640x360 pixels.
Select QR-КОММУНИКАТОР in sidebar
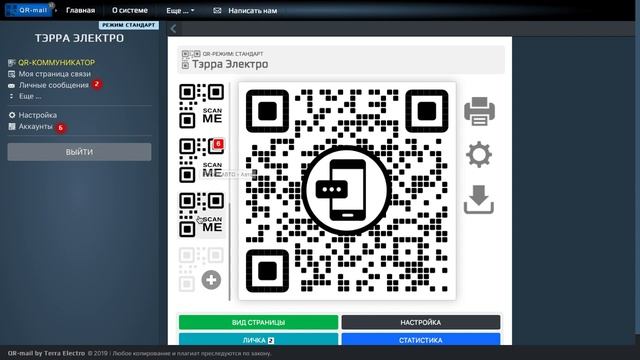56,62
